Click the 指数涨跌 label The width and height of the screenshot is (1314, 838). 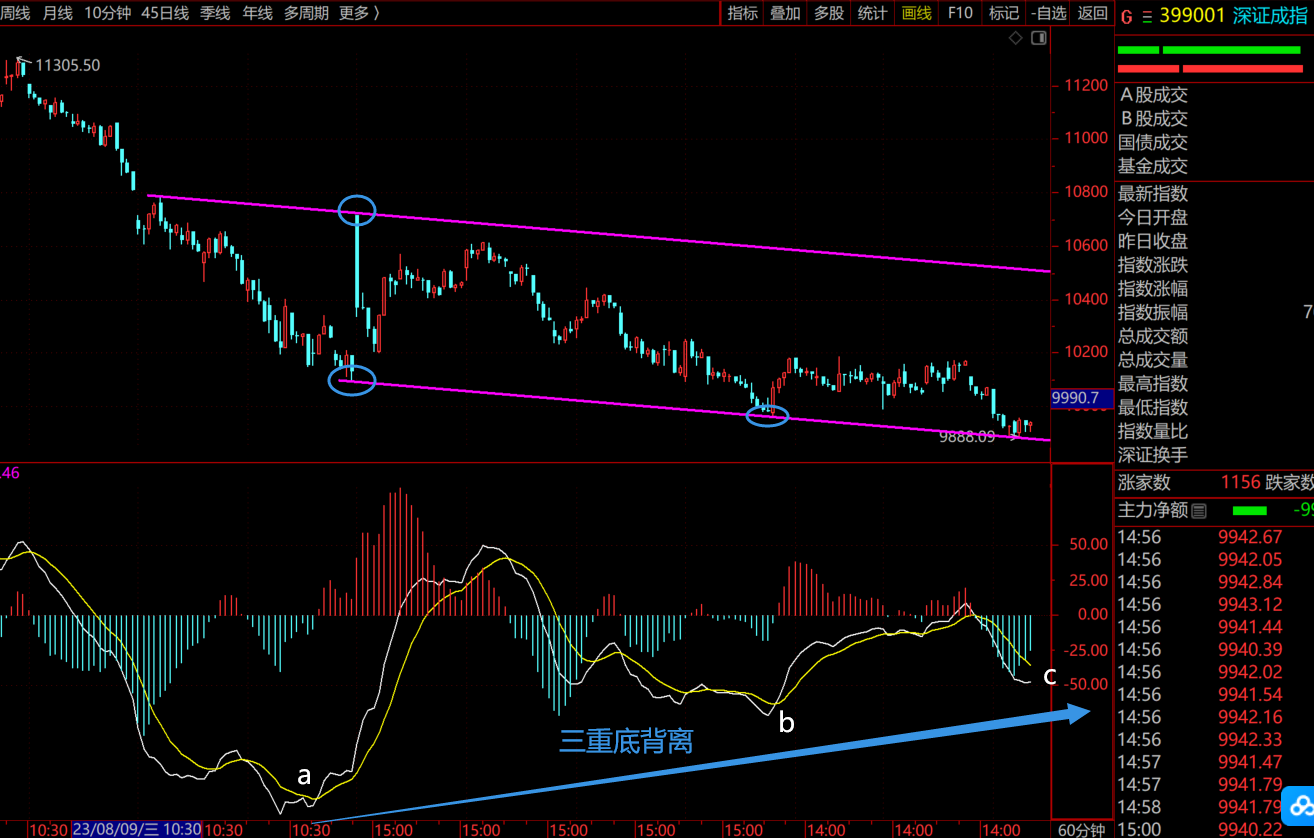click(x=1153, y=265)
